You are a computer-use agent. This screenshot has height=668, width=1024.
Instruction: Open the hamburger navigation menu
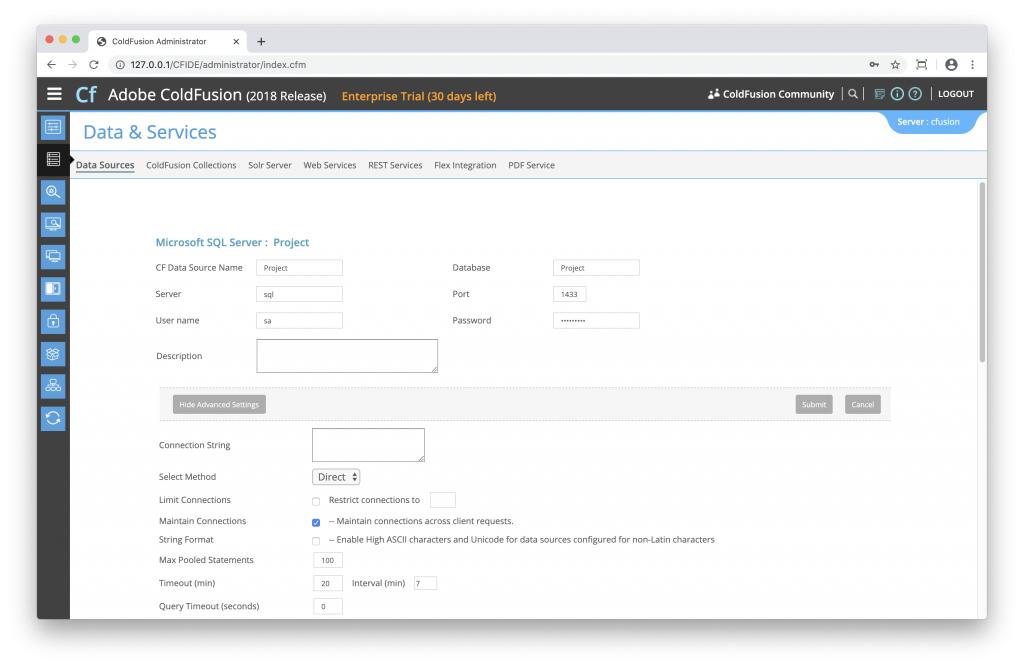point(54,95)
